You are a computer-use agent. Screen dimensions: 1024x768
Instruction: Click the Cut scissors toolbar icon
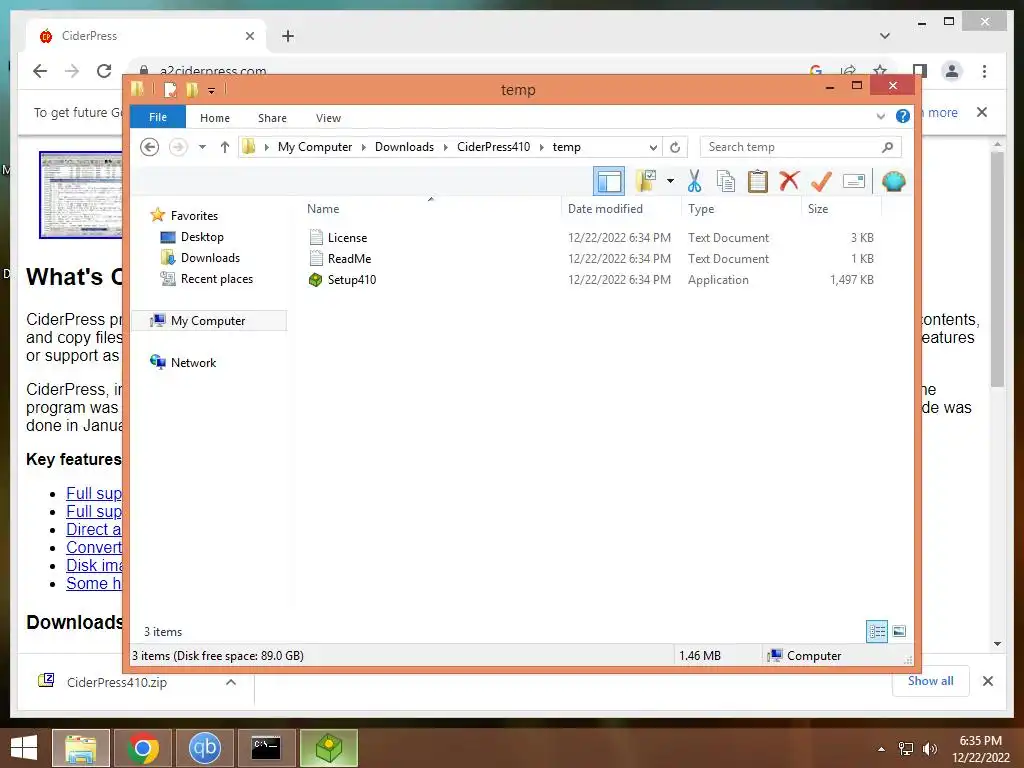694,181
